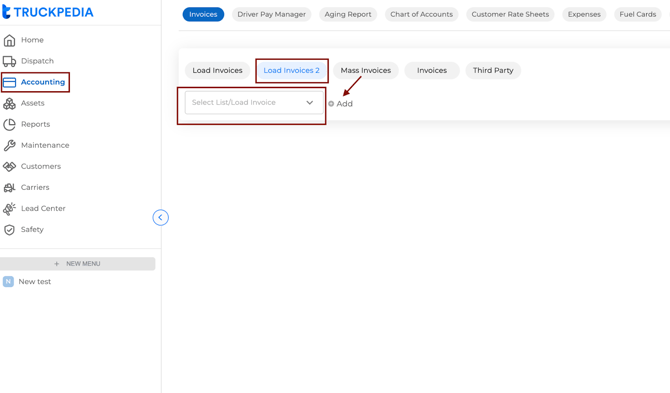Open the Driver Pay Manager section
Image resolution: width=670 pixels, height=393 pixels.
tap(271, 14)
